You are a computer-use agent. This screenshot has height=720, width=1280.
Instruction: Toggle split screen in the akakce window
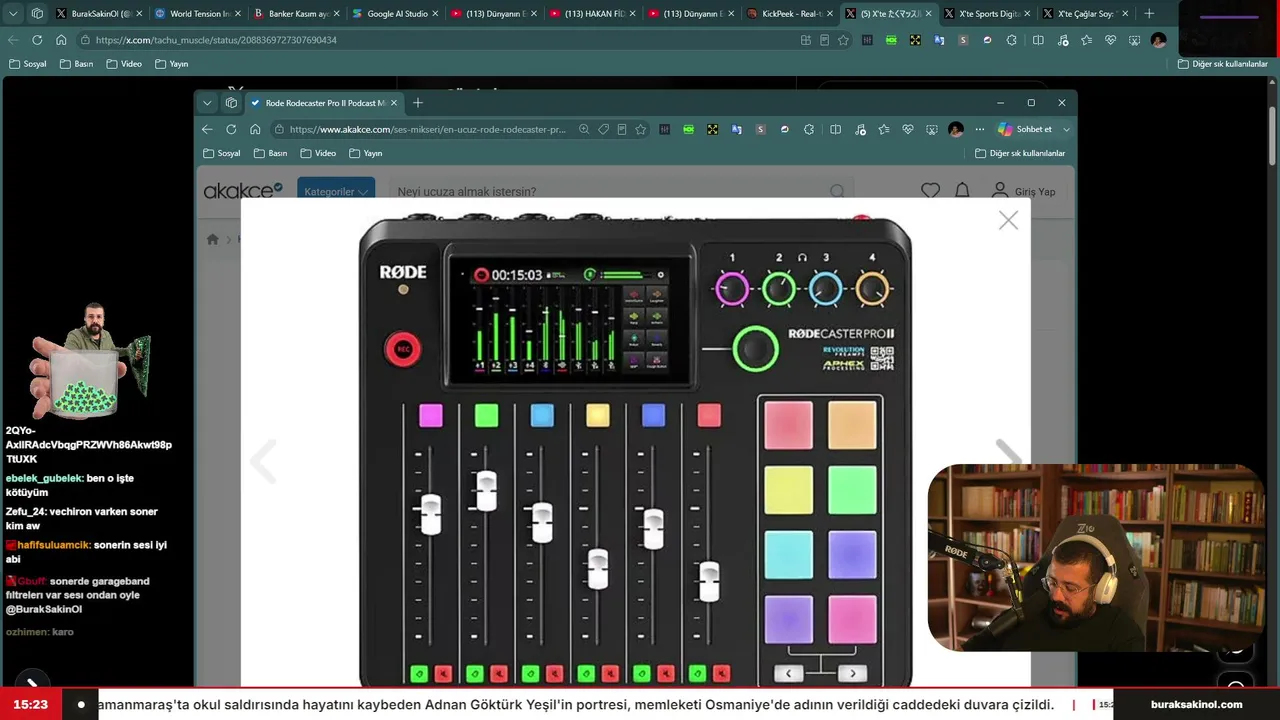click(x=835, y=129)
